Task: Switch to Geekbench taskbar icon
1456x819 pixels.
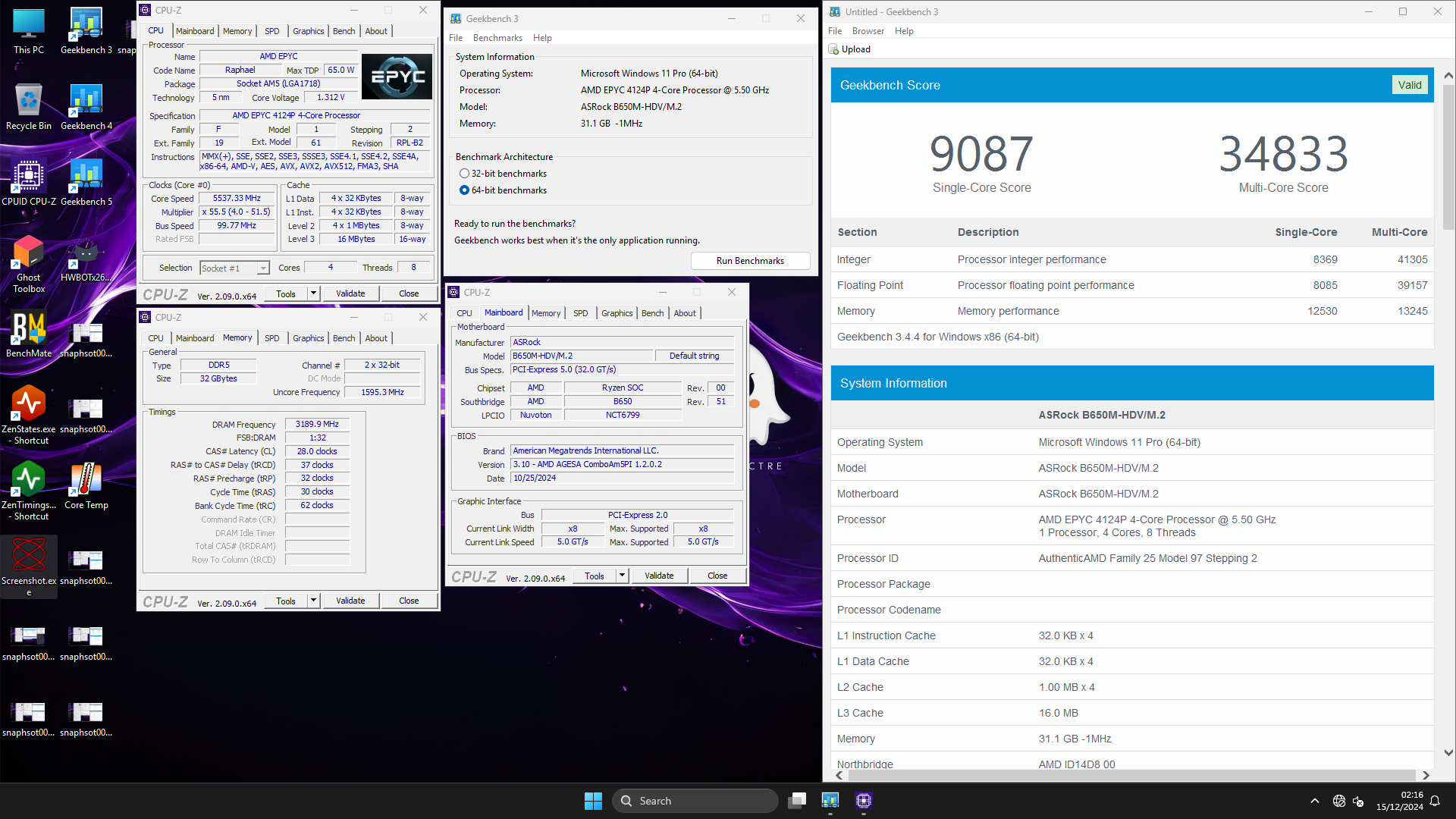Action: [830, 801]
